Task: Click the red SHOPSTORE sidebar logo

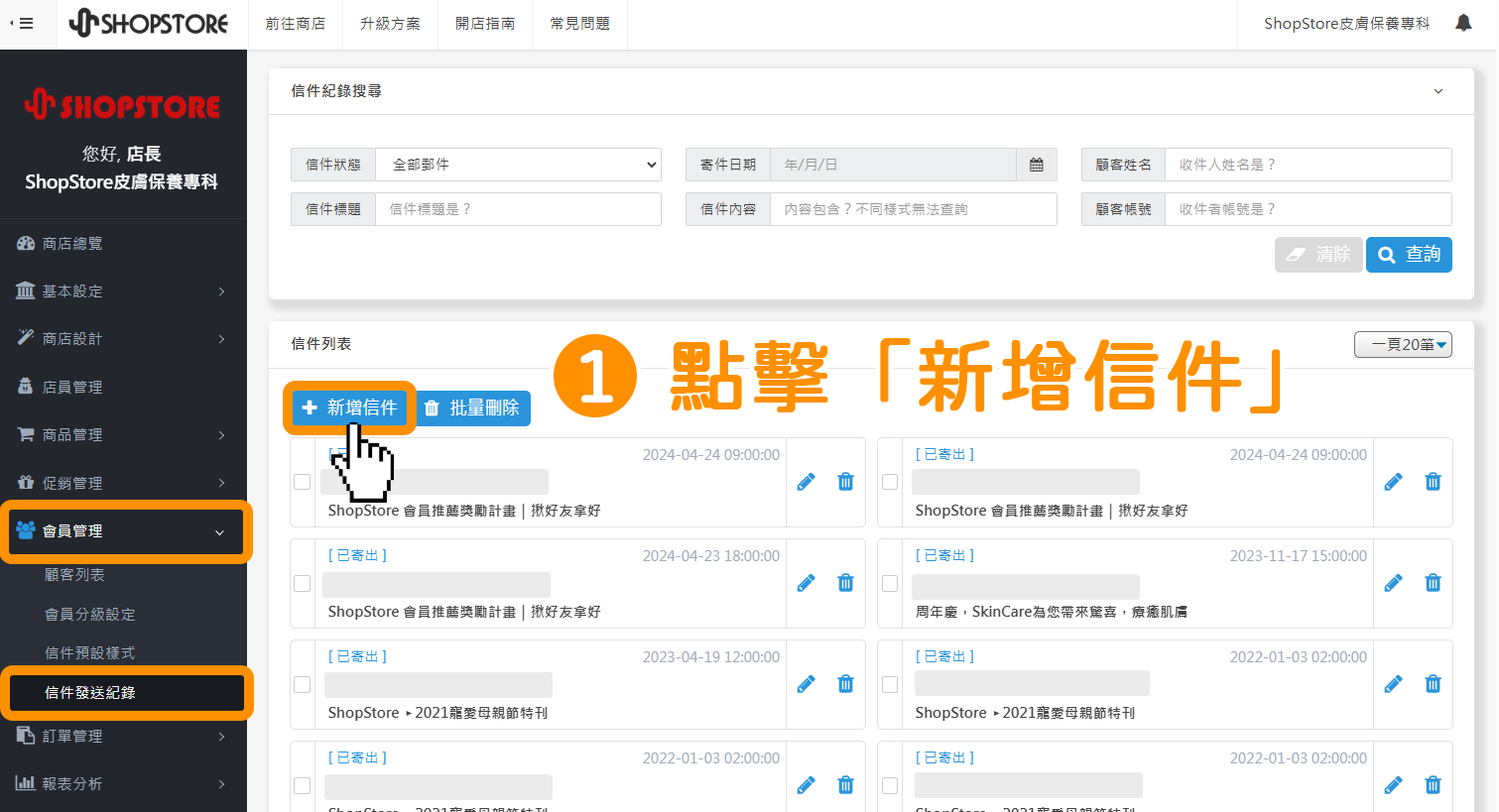Action: 123,104
